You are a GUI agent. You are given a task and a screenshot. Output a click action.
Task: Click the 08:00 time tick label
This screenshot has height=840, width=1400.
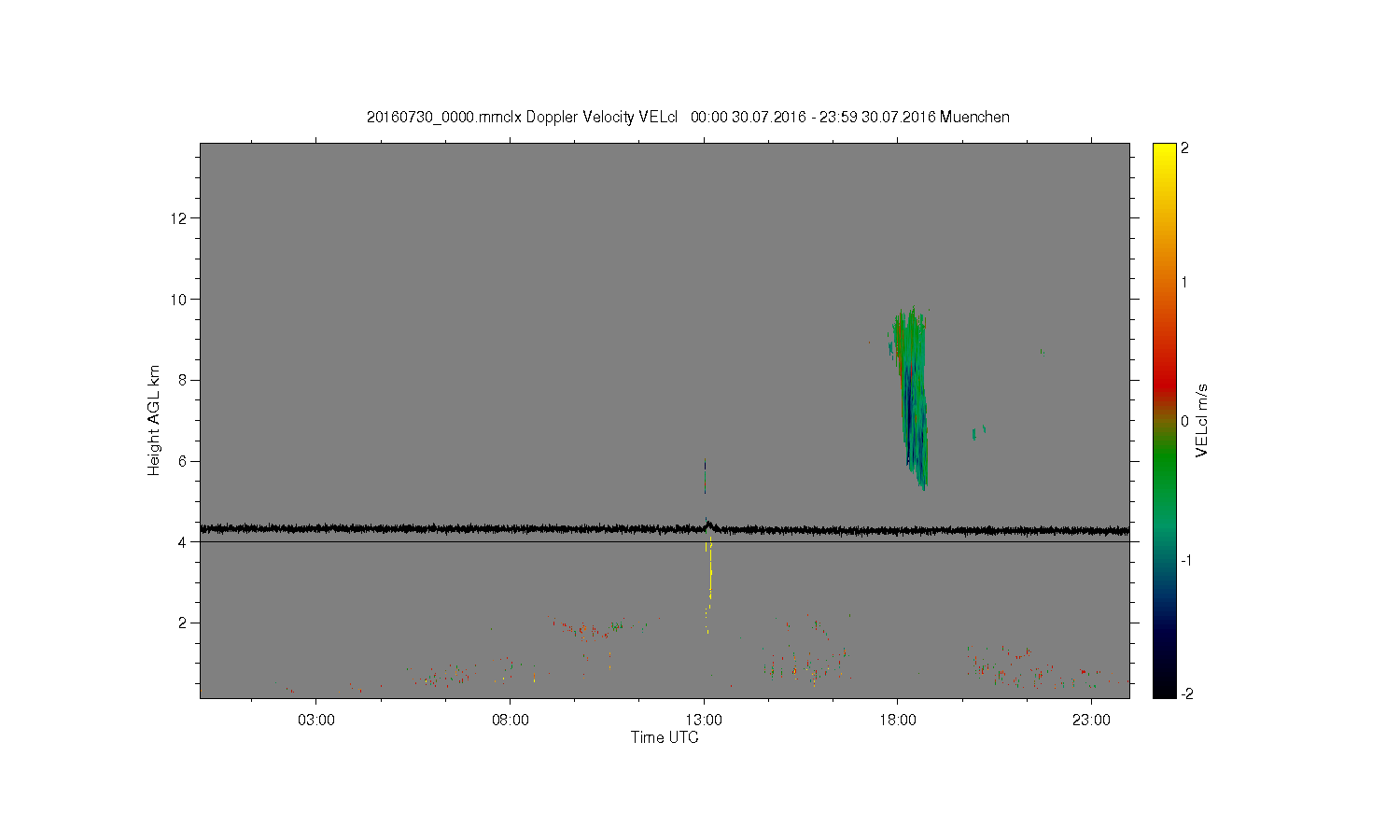(x=511, y=721)
